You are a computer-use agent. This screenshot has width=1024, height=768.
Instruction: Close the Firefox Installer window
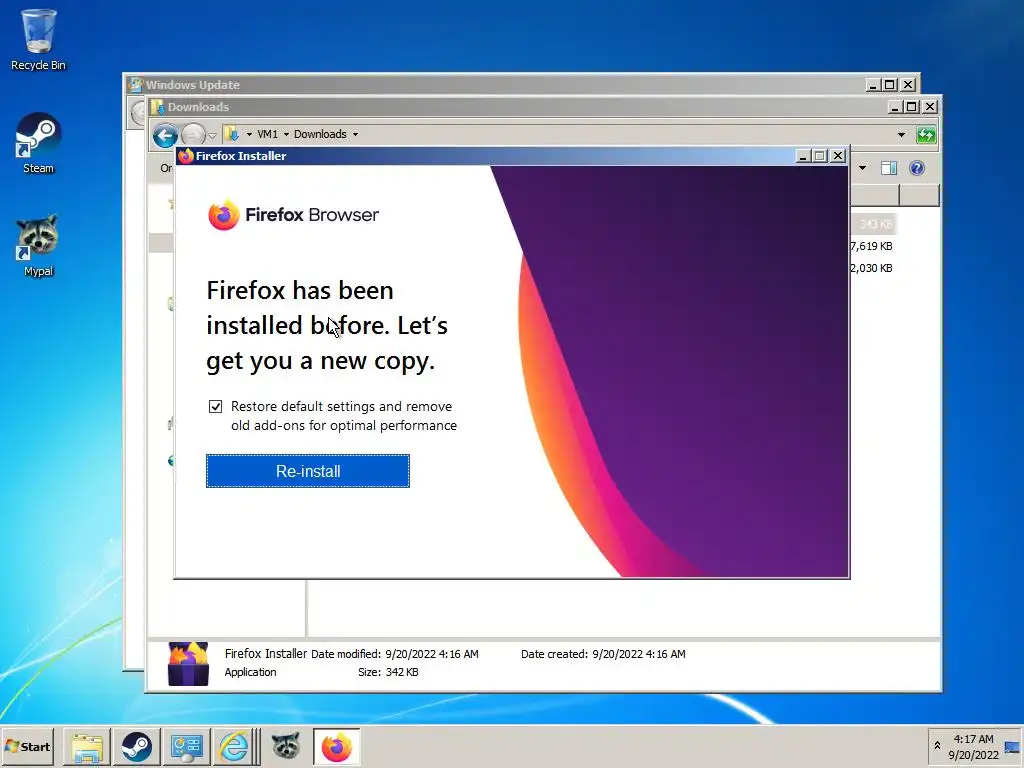click(838, 156)
